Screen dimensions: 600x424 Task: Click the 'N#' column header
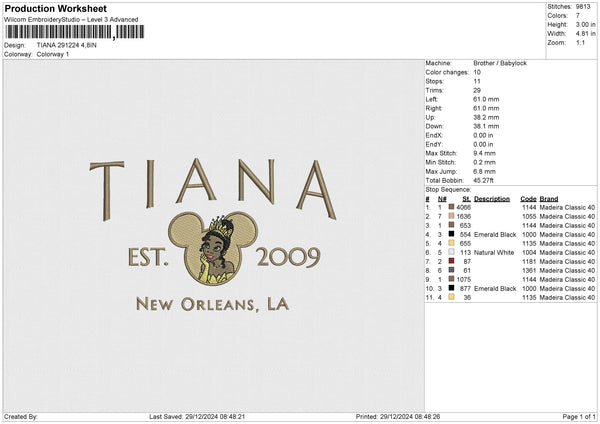click(x=442, y=199)
